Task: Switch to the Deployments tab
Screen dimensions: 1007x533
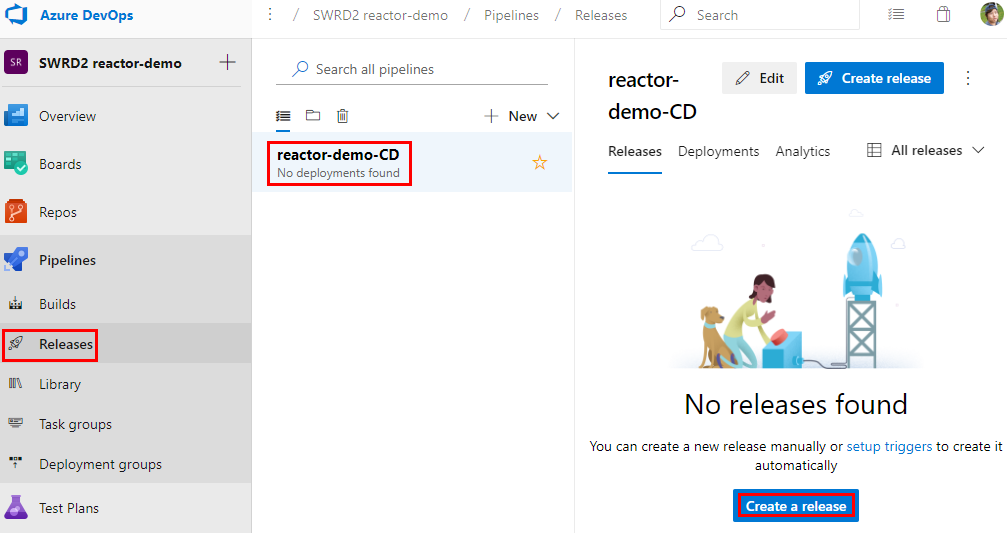Action: 718,152
